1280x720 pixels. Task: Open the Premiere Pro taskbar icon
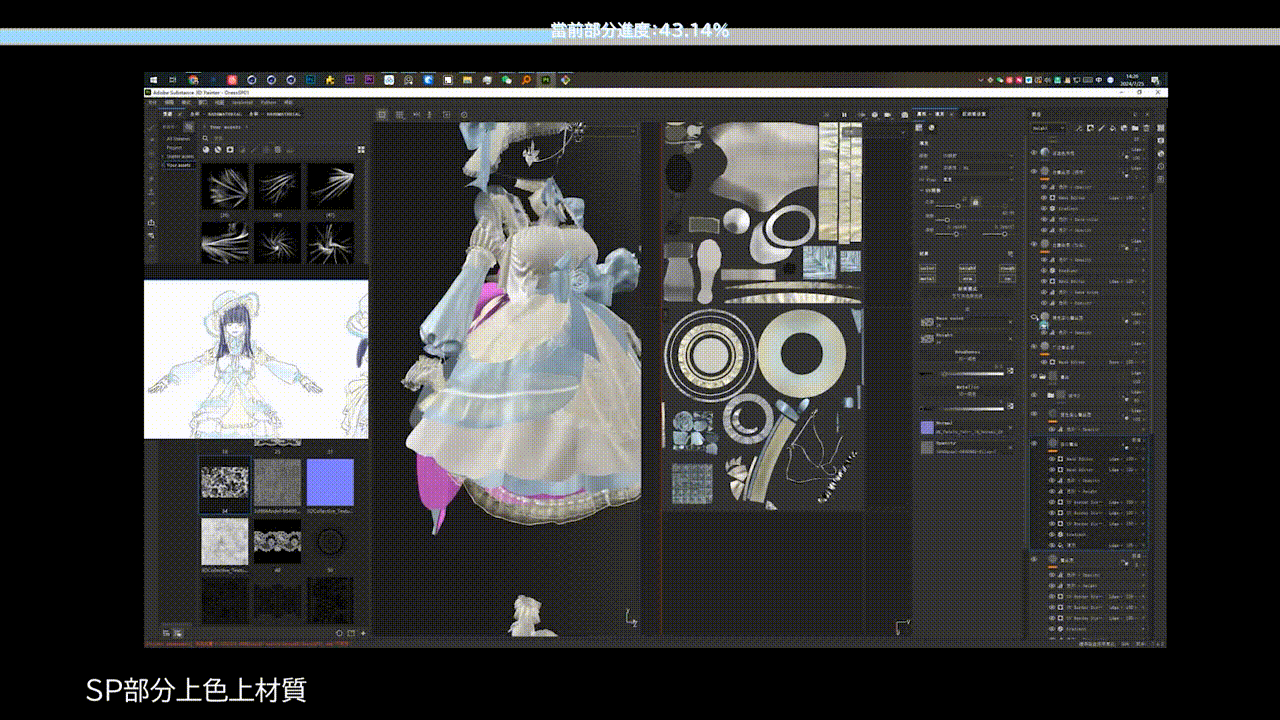pos(369,80)
